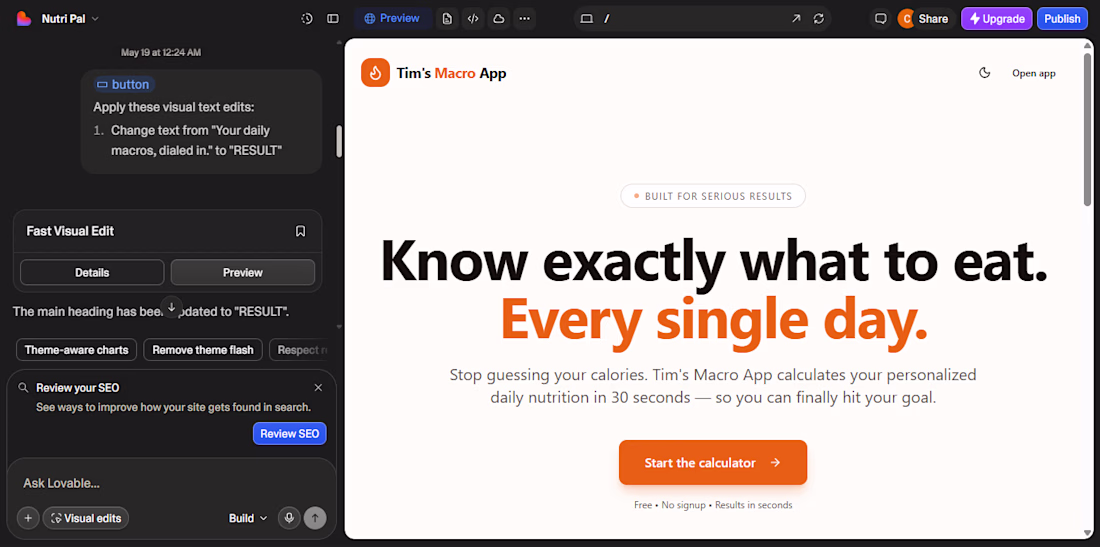Bookmark the Fast Visual Edit card
The height and width of the screenshot is (547, 1100).
[x=300, y=231]
